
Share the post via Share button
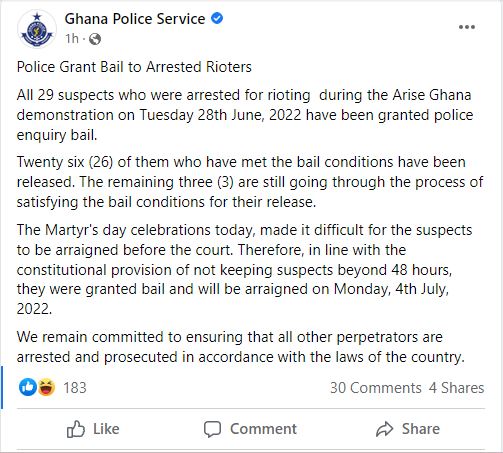click(x=408, y=429)
